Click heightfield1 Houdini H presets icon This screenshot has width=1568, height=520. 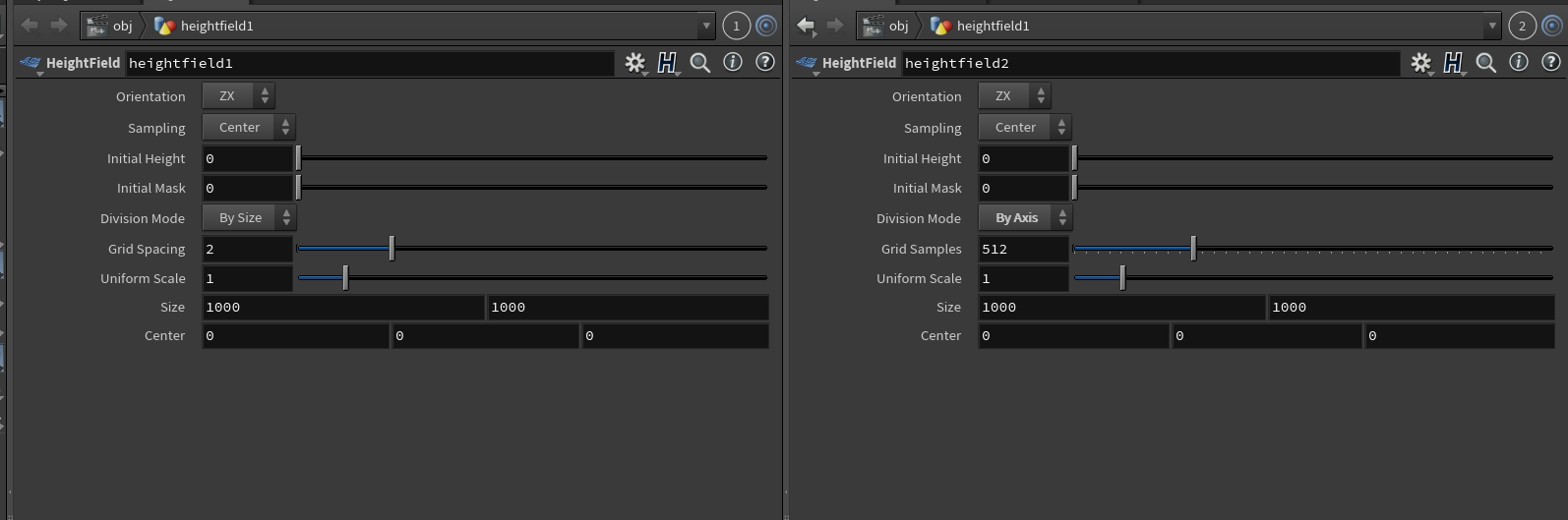pos(668,63)
